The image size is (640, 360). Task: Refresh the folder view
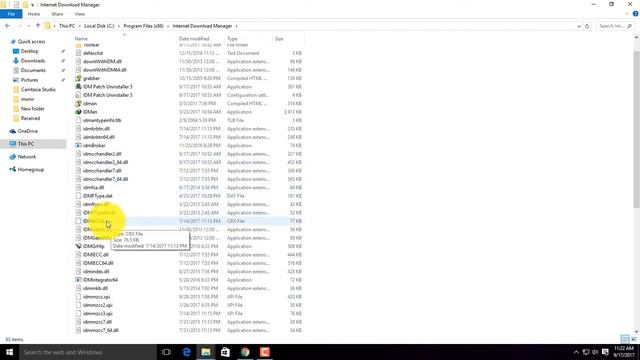587,26
